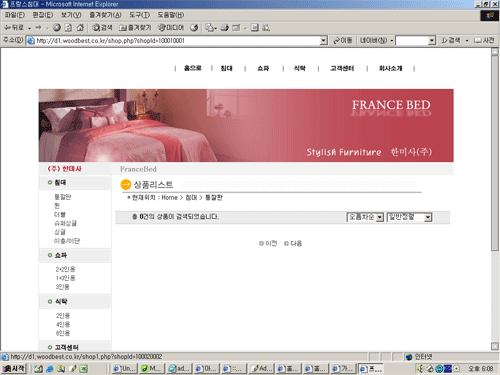Open the Ad... taskbar window button
This screenshot has width=500, height=375.
pyautogui.click(x=261, y=368)
